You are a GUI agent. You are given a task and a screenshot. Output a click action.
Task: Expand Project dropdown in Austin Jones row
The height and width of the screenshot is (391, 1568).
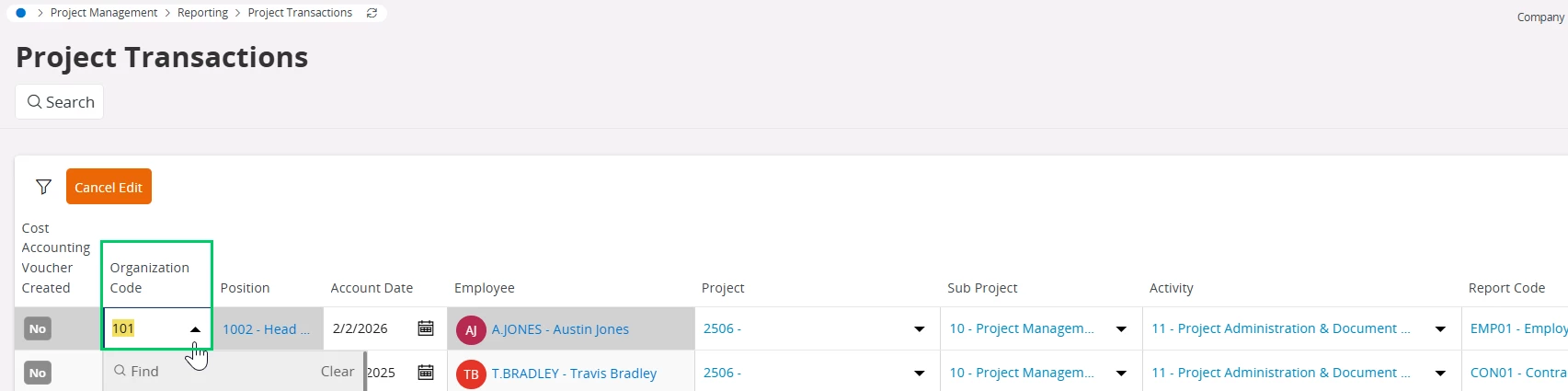click(x=919, y=329)
